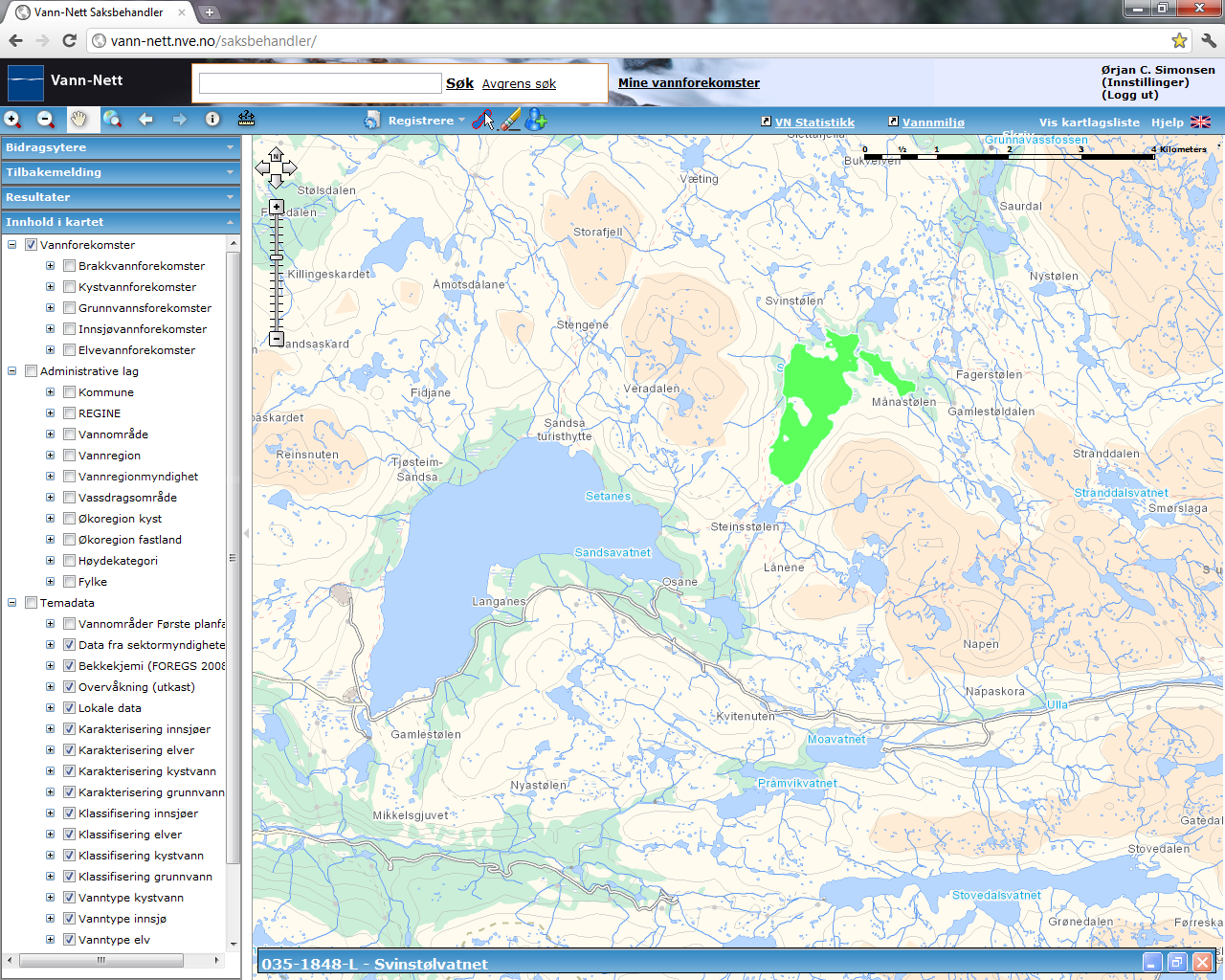
Task: Uncheck Klassifisering elver layer
Action: 69,835
